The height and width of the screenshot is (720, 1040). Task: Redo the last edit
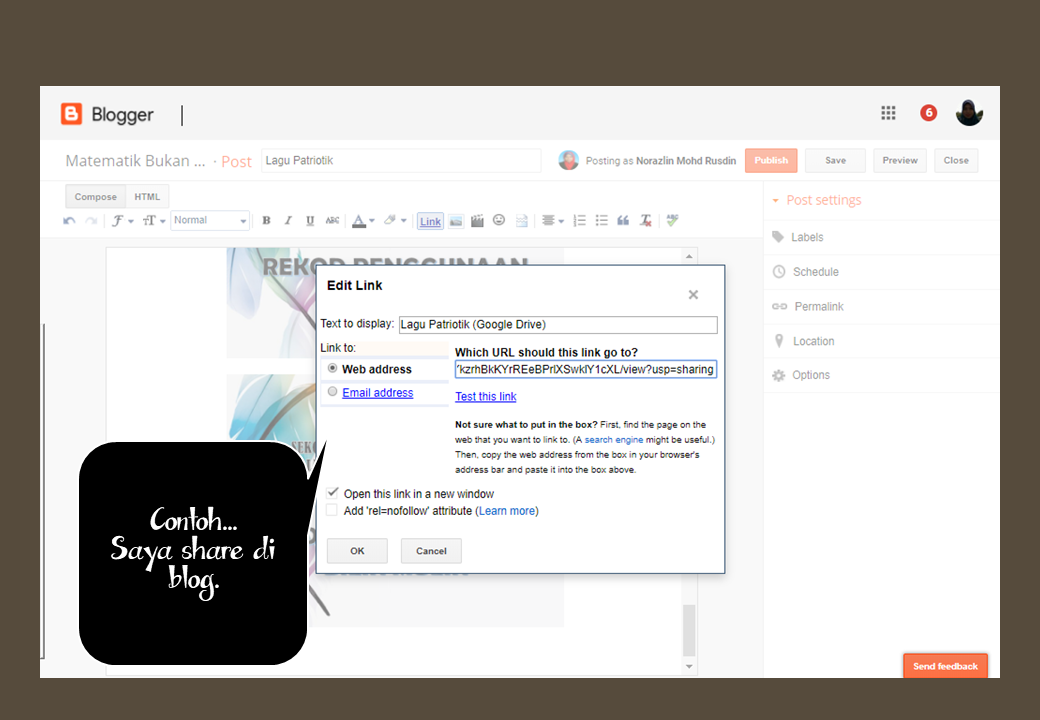[x=92, y=221]
